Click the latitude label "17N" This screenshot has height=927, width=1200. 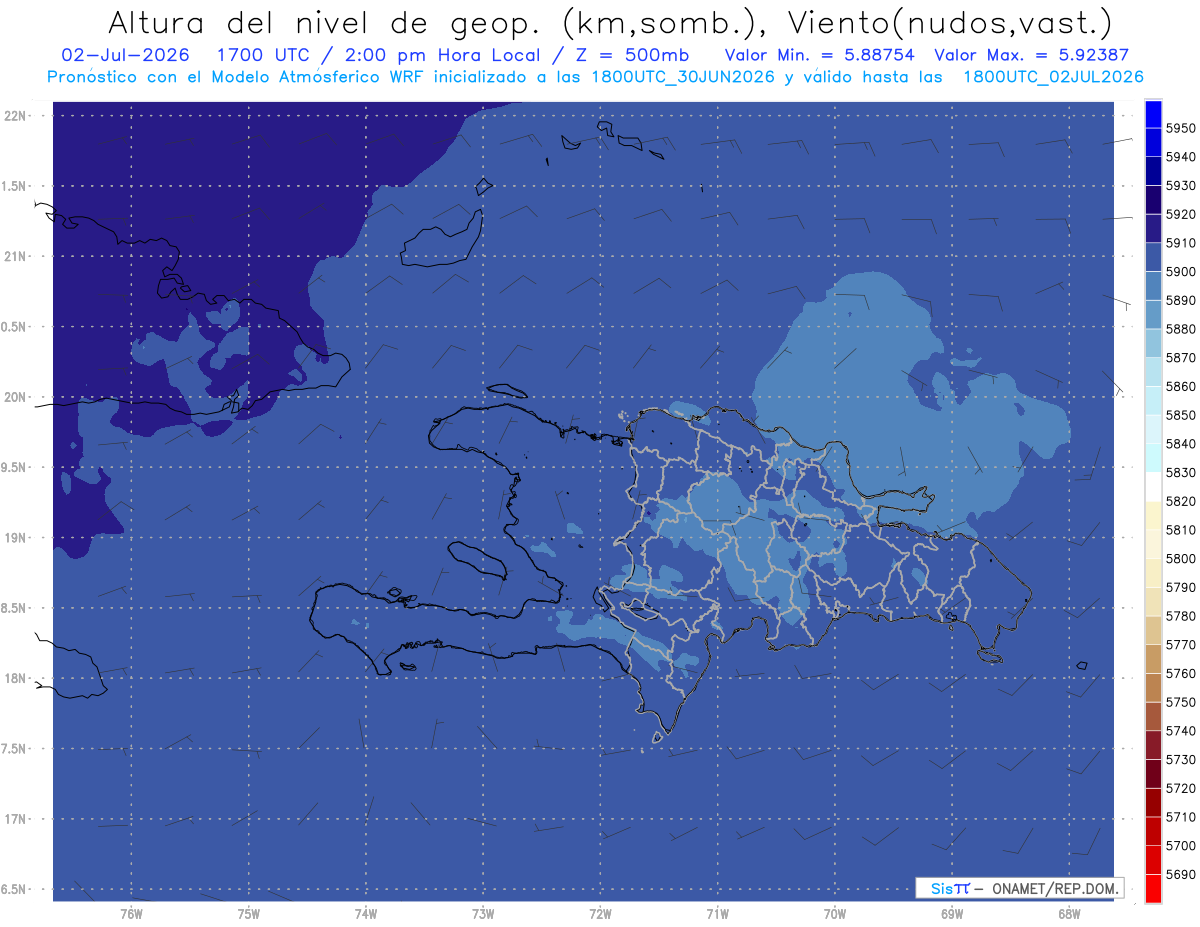pos(16,819)
